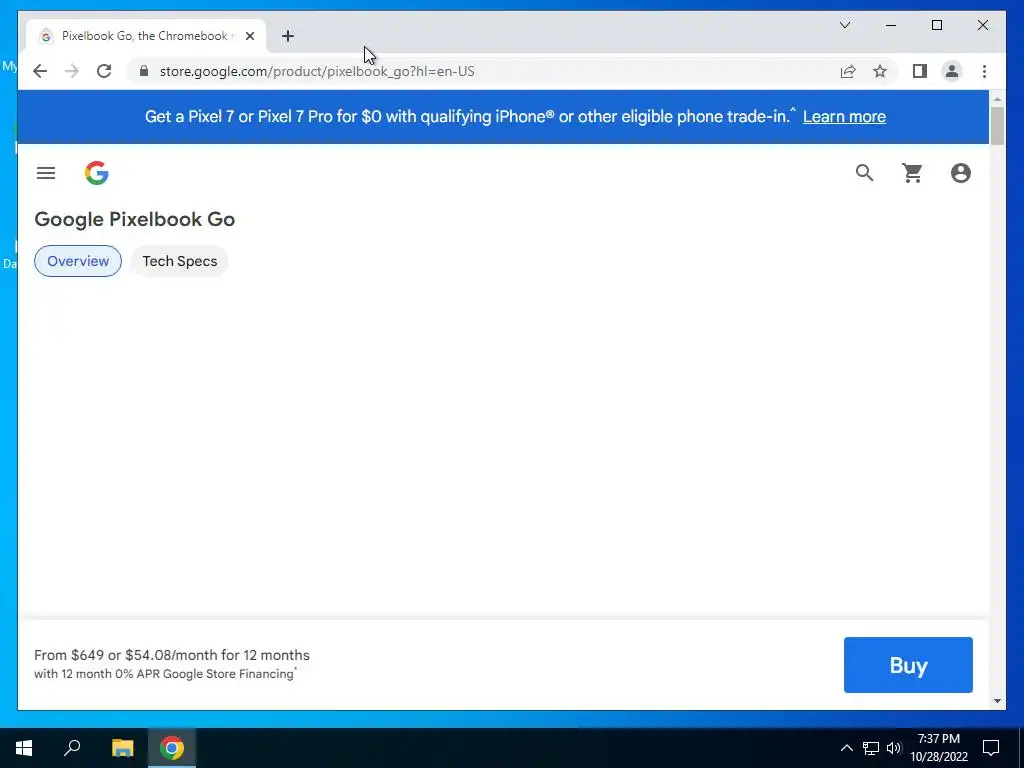The width and height of the screenshot is (1024, 768).
Task: Click scrollbar down arrow
Action: click(x=997, y=701)
